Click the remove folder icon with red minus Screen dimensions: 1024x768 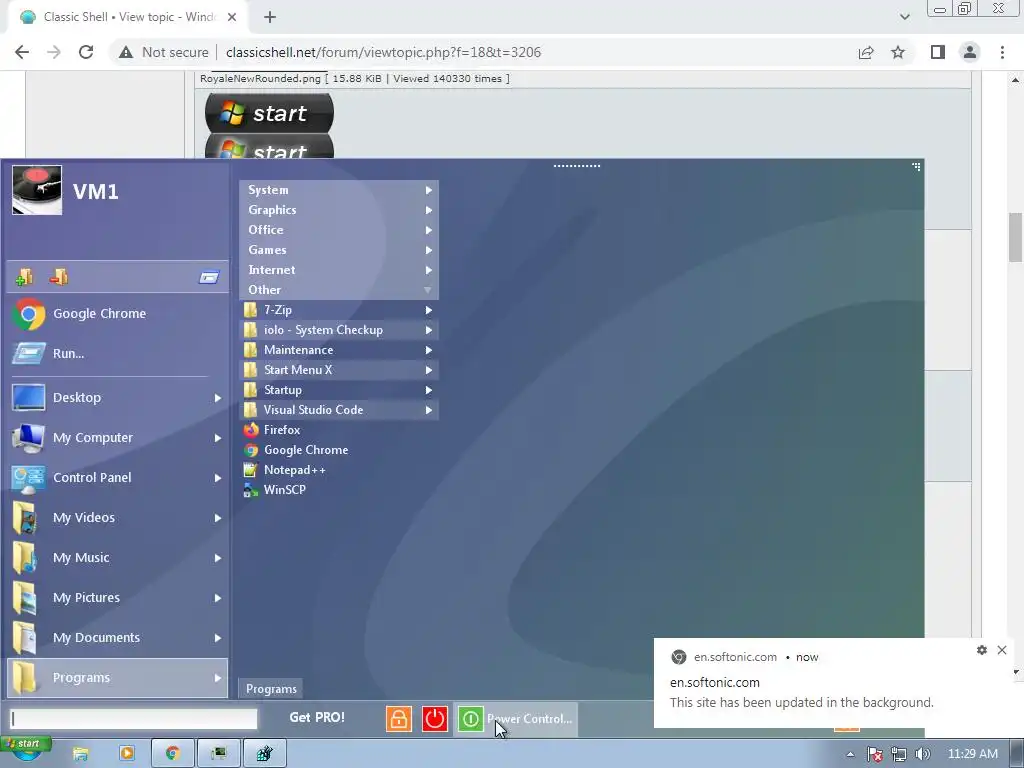coord(59,277)
